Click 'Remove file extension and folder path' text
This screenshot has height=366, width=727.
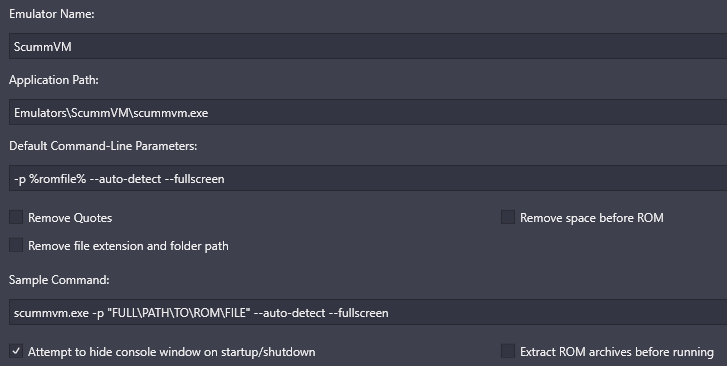coord(128,246)
